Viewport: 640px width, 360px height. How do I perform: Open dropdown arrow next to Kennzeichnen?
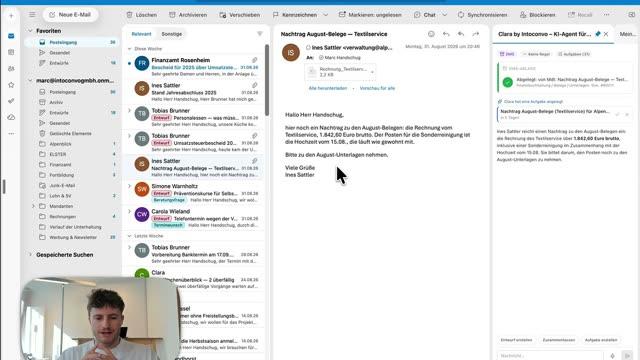click(326, 15)
